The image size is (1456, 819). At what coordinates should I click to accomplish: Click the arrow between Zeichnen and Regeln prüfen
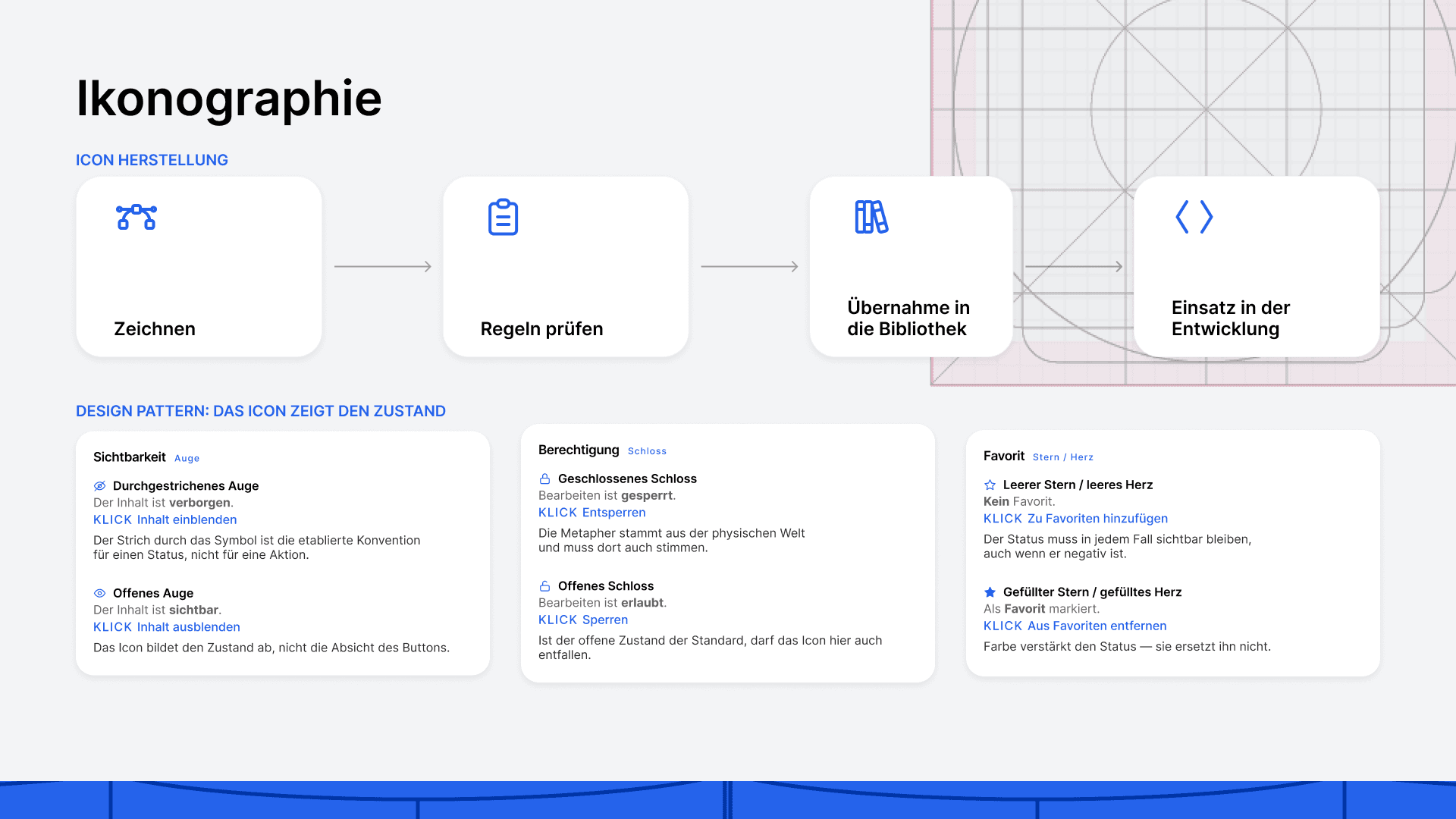tap(383, 267)
